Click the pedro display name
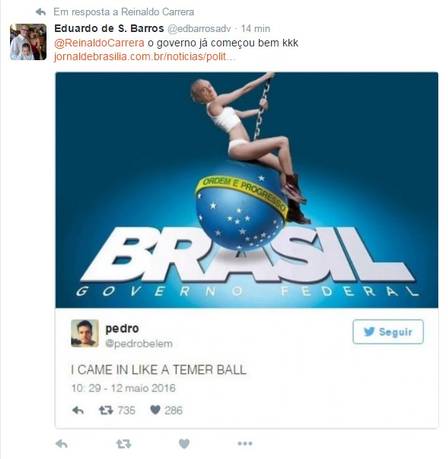This screenshot has width=448, height=459. point(122,329)
